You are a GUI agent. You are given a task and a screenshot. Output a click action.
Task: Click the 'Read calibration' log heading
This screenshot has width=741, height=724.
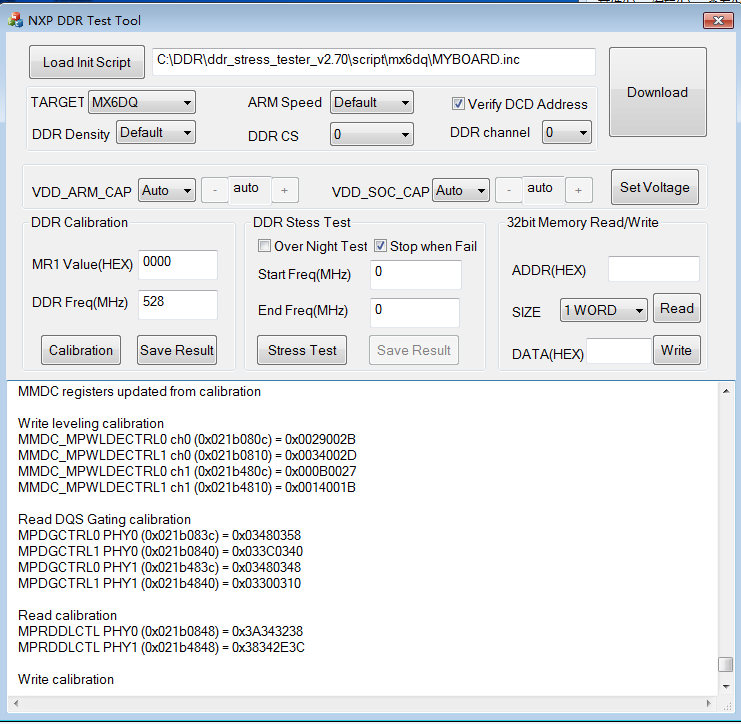pos(67,615)
